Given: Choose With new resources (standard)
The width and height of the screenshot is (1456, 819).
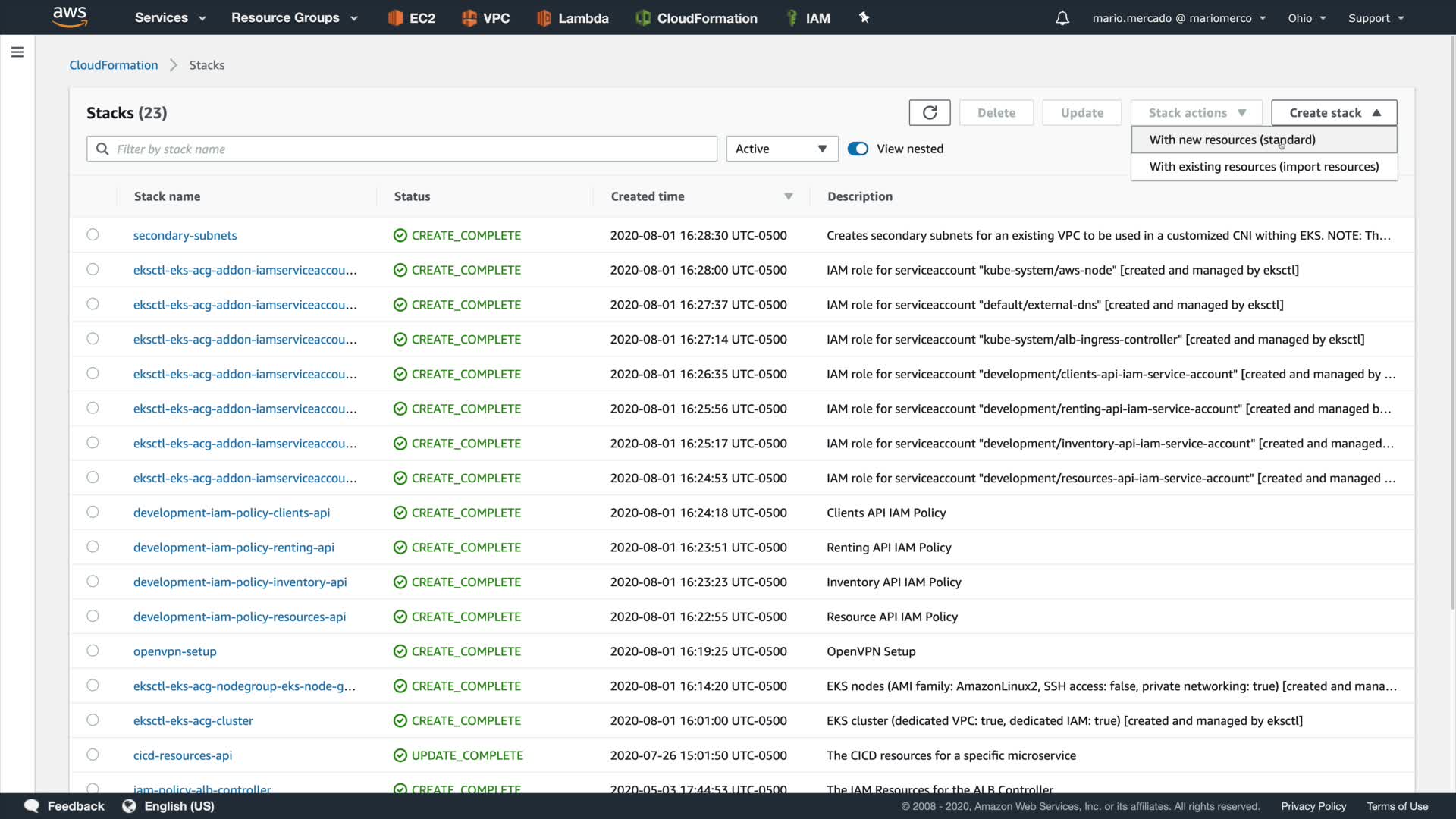Looking at the screenshot, I should [x=1232, y=140].
